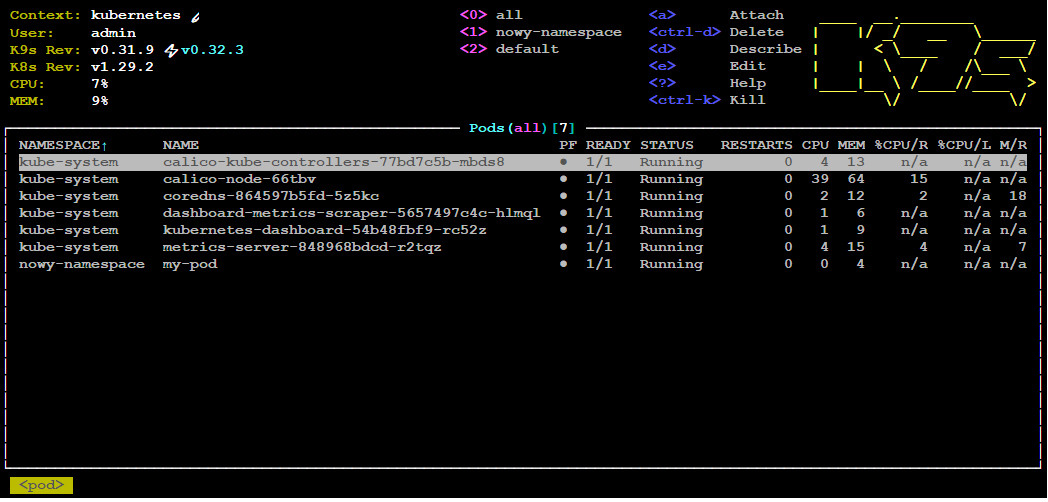This screenshot has width=1048, height=502.
Task: Click the port-forward dot for my-pod
Action: coord(563,264)
